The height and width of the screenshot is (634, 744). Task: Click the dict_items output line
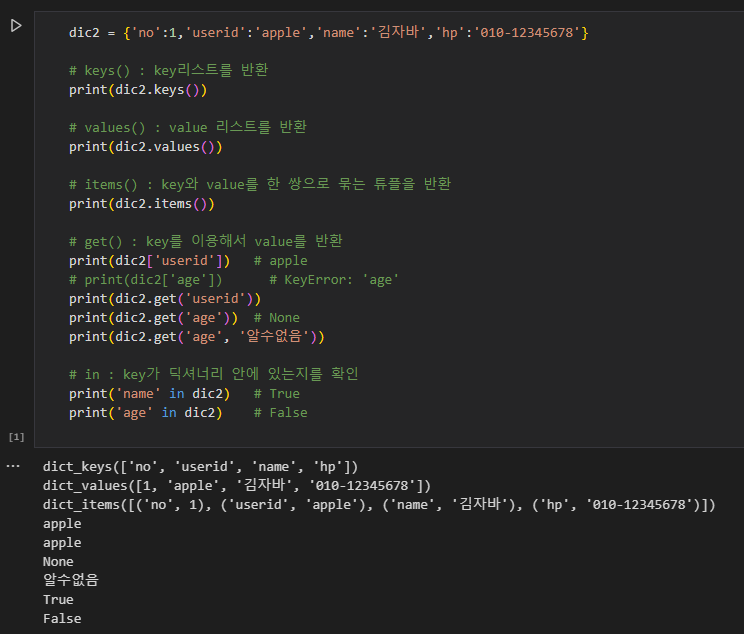pyautogui.click(x=379, y=504)
